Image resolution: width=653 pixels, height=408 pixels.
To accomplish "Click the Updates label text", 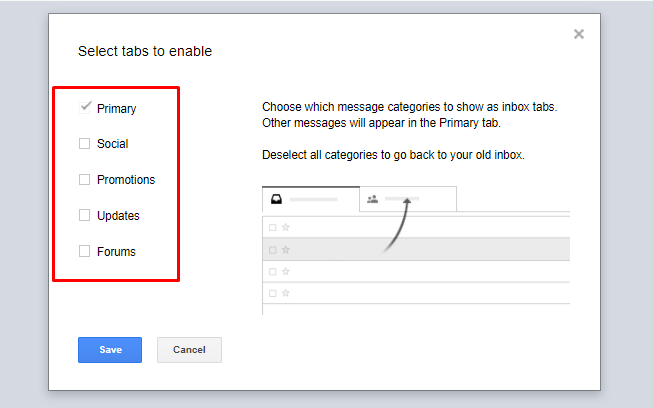I will tap(118, 216).
